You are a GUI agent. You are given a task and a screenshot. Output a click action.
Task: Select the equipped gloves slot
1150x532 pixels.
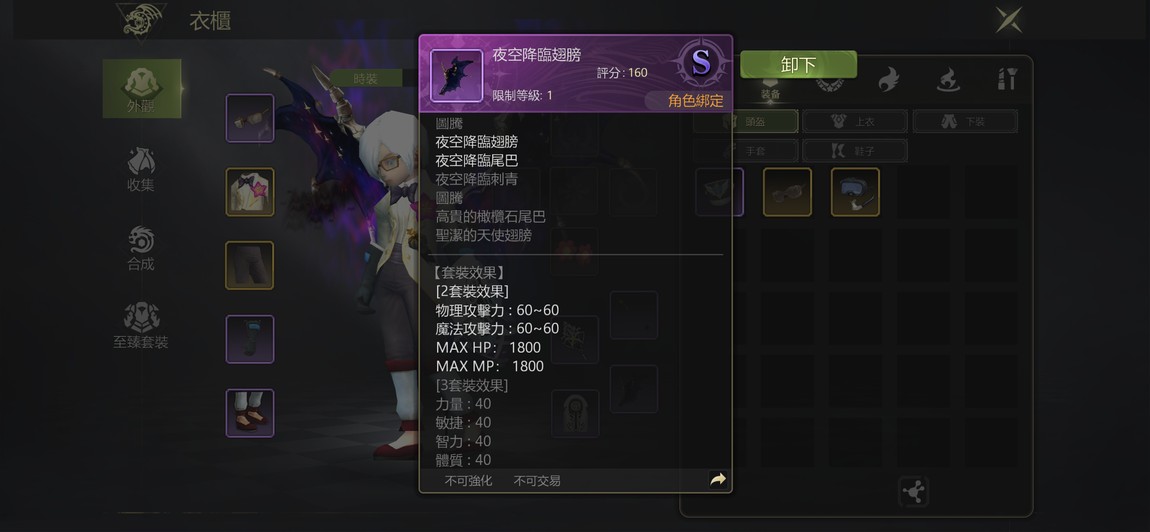(250, 339)
